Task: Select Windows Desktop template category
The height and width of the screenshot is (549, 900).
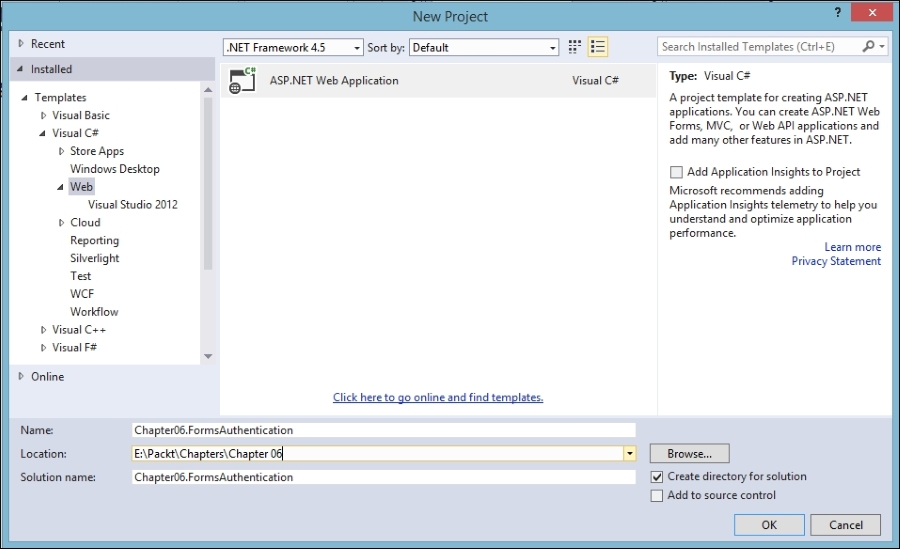Action: pyautogui.click(x=114, y=169)
